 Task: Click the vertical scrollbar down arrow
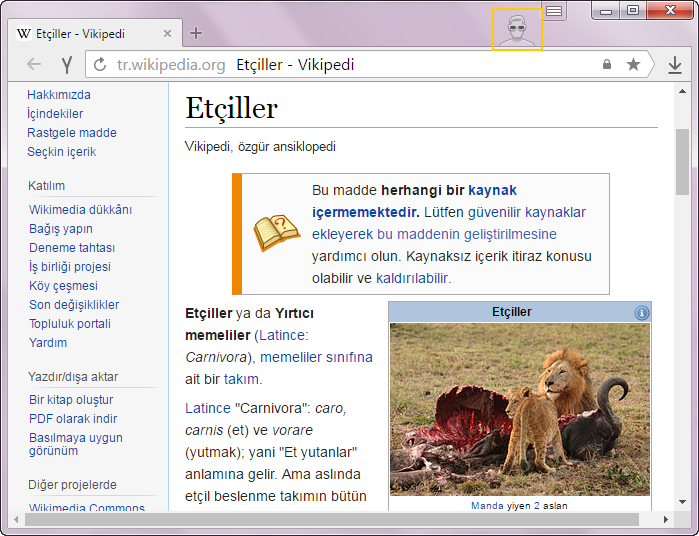682,502
